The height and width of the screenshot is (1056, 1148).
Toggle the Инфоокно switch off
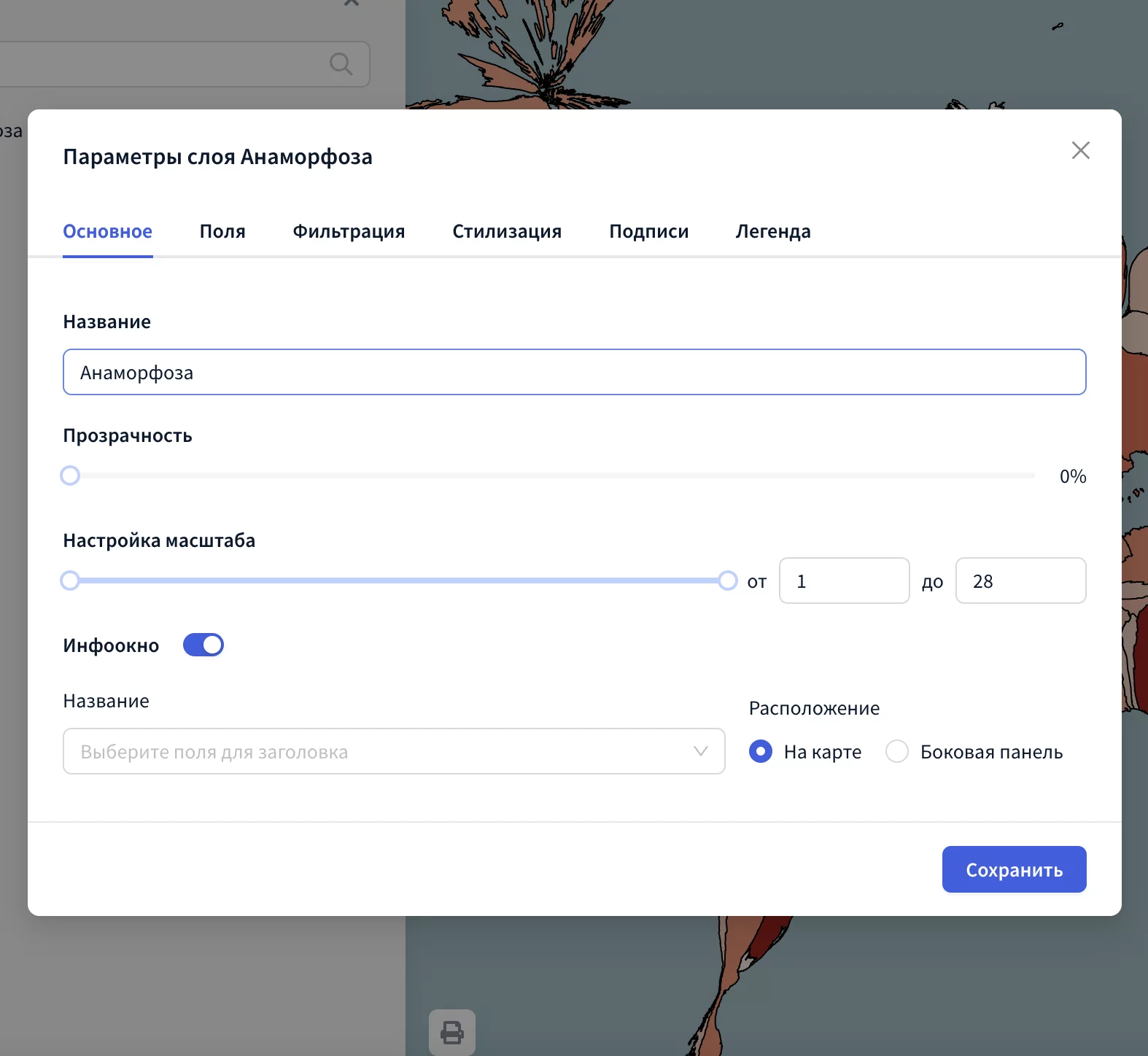tap(203, 645)
